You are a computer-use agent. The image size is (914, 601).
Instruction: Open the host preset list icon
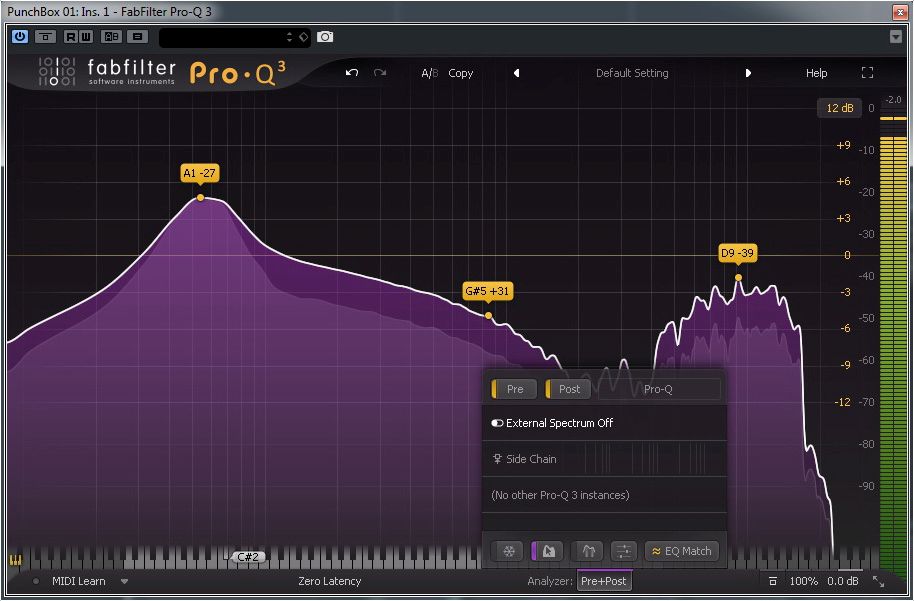(138, 37)
